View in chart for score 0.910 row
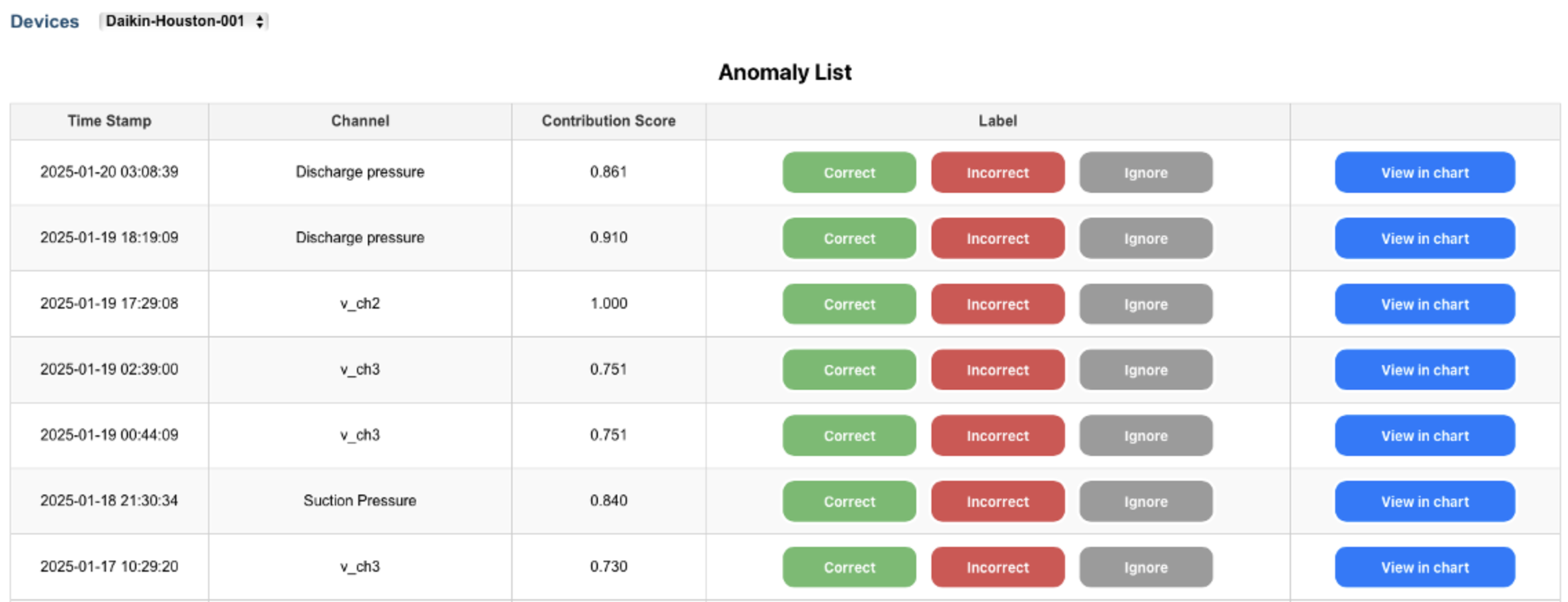Viewport: 1568px width, 602px height. [1424, 238]
